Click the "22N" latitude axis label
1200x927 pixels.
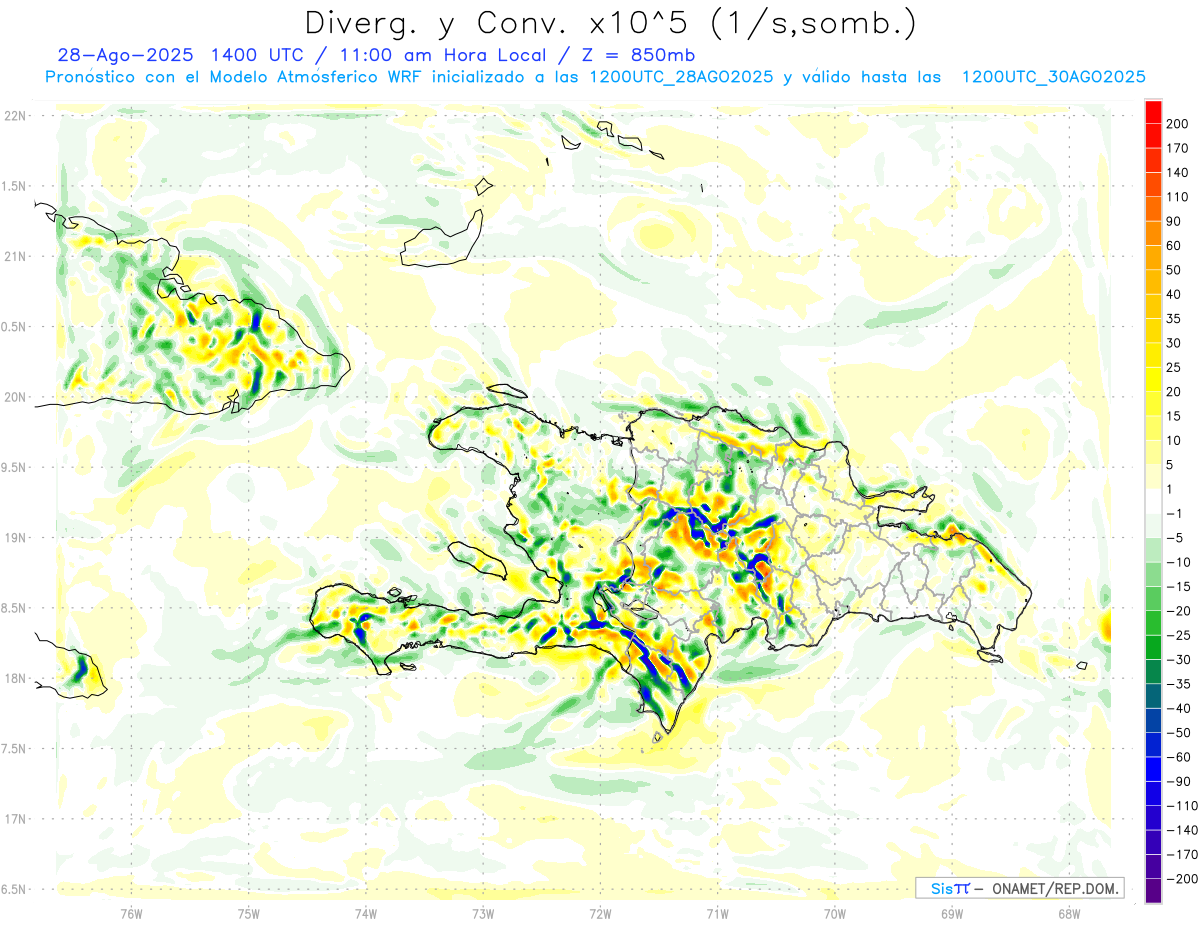click(15, 116)
